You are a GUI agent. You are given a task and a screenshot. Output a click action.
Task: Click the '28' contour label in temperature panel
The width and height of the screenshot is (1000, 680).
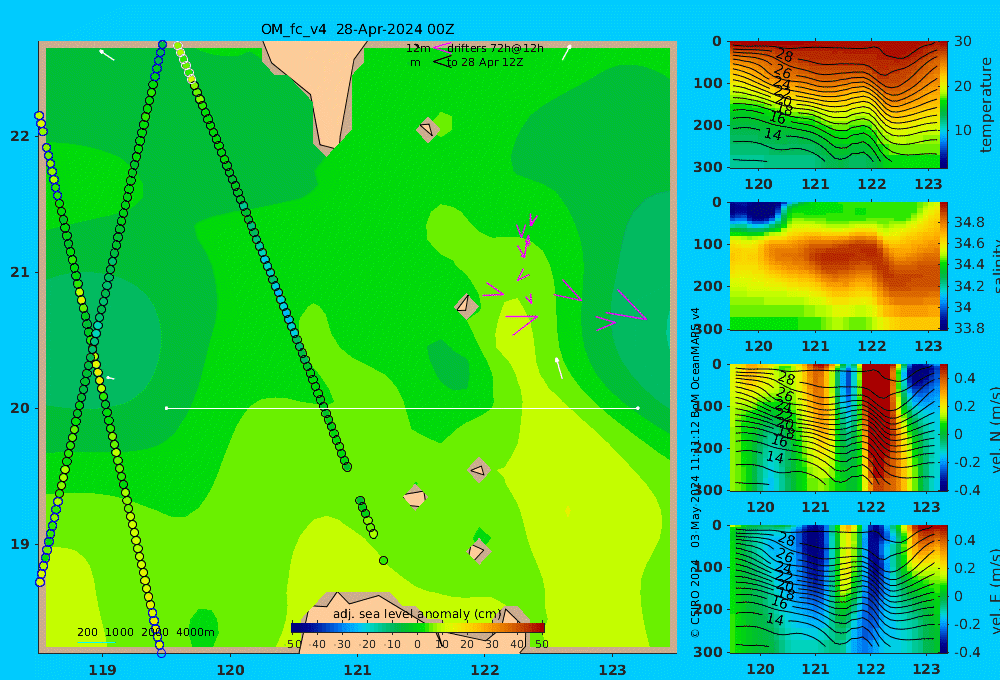pyautogui.click(x=783, y=55)
